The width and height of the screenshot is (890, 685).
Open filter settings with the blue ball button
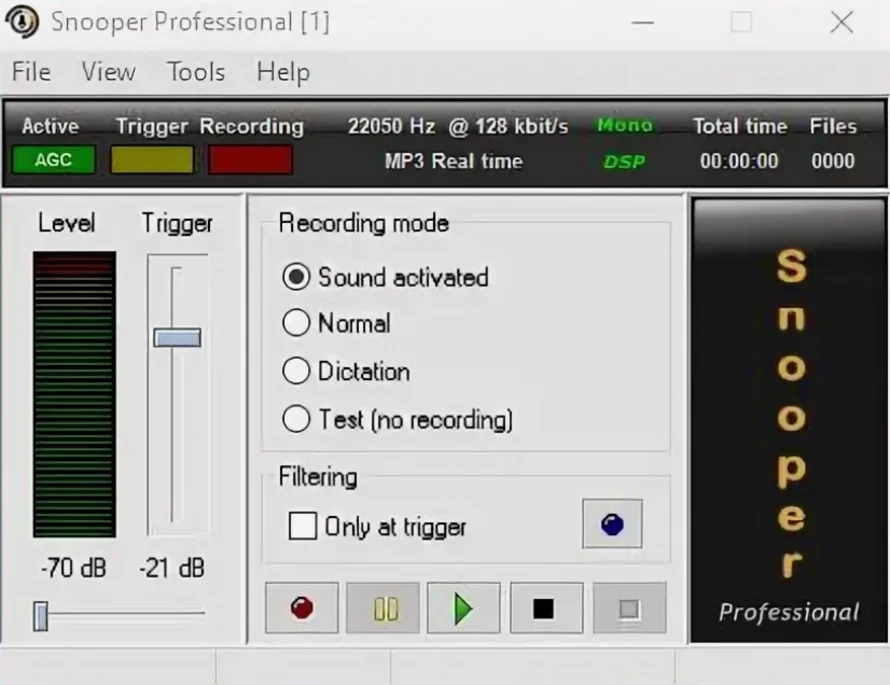[612, 523]
